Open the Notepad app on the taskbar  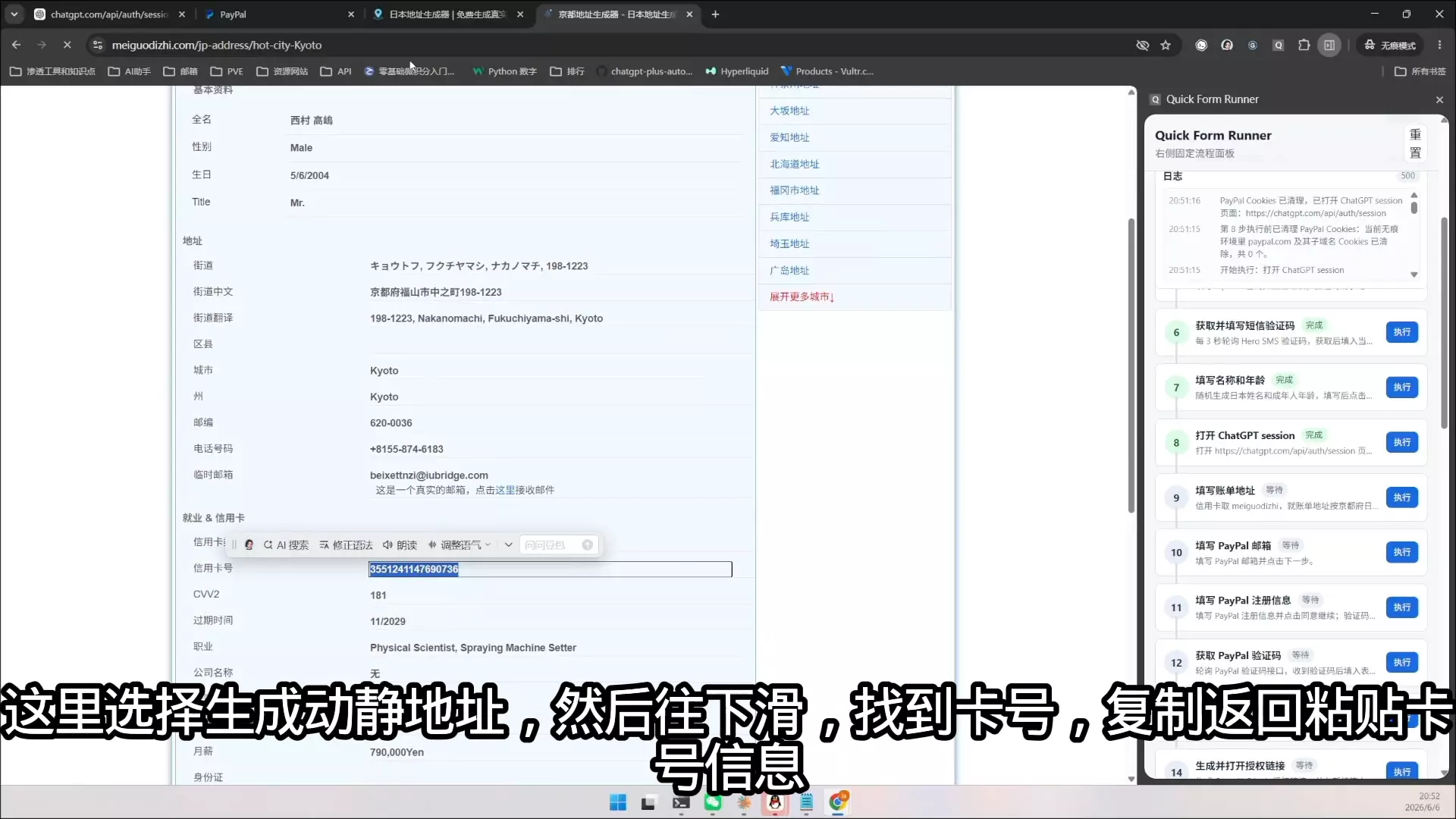tap(806, 802)
